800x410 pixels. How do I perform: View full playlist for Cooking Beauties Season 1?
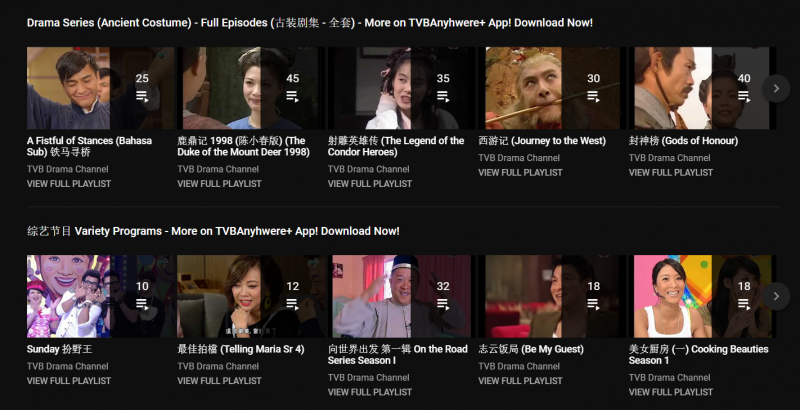671,392
